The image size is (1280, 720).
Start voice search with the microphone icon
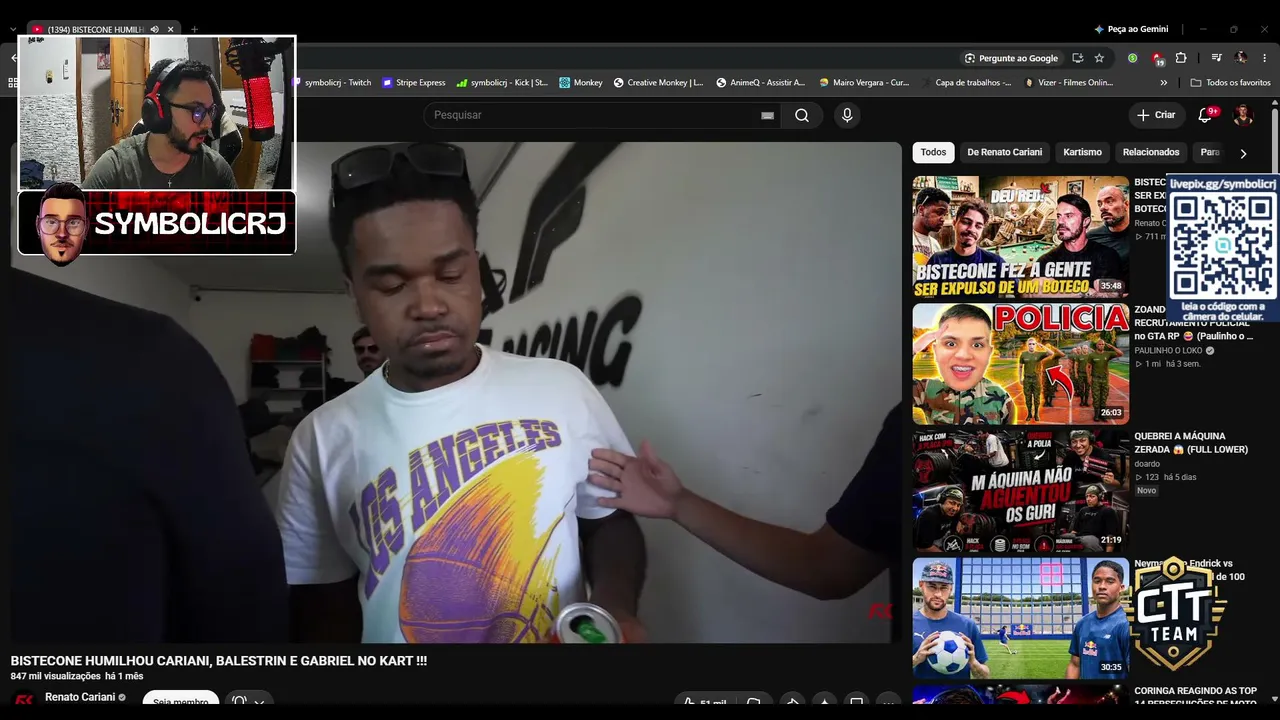[x=847, y=115]
